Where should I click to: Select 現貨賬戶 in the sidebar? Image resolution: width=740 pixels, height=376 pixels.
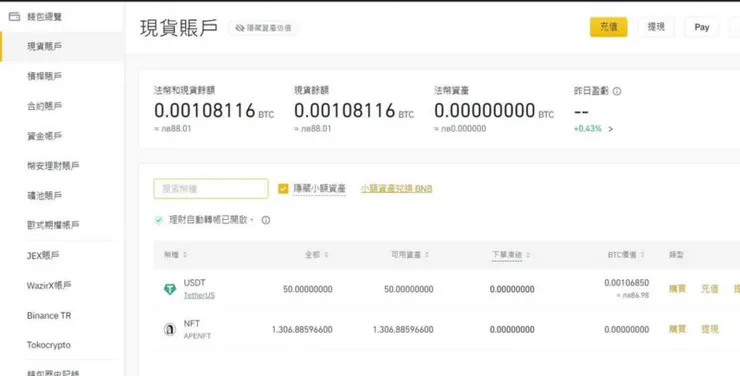(61, 46)
